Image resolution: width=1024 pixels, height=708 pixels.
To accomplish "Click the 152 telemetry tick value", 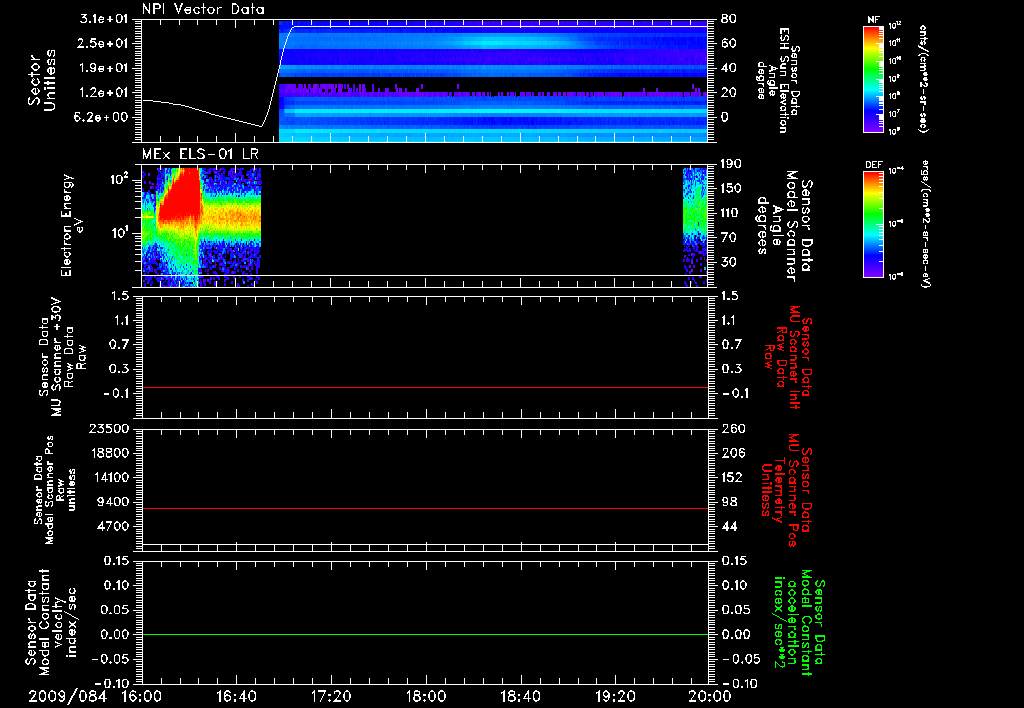I will click(731, 477).
